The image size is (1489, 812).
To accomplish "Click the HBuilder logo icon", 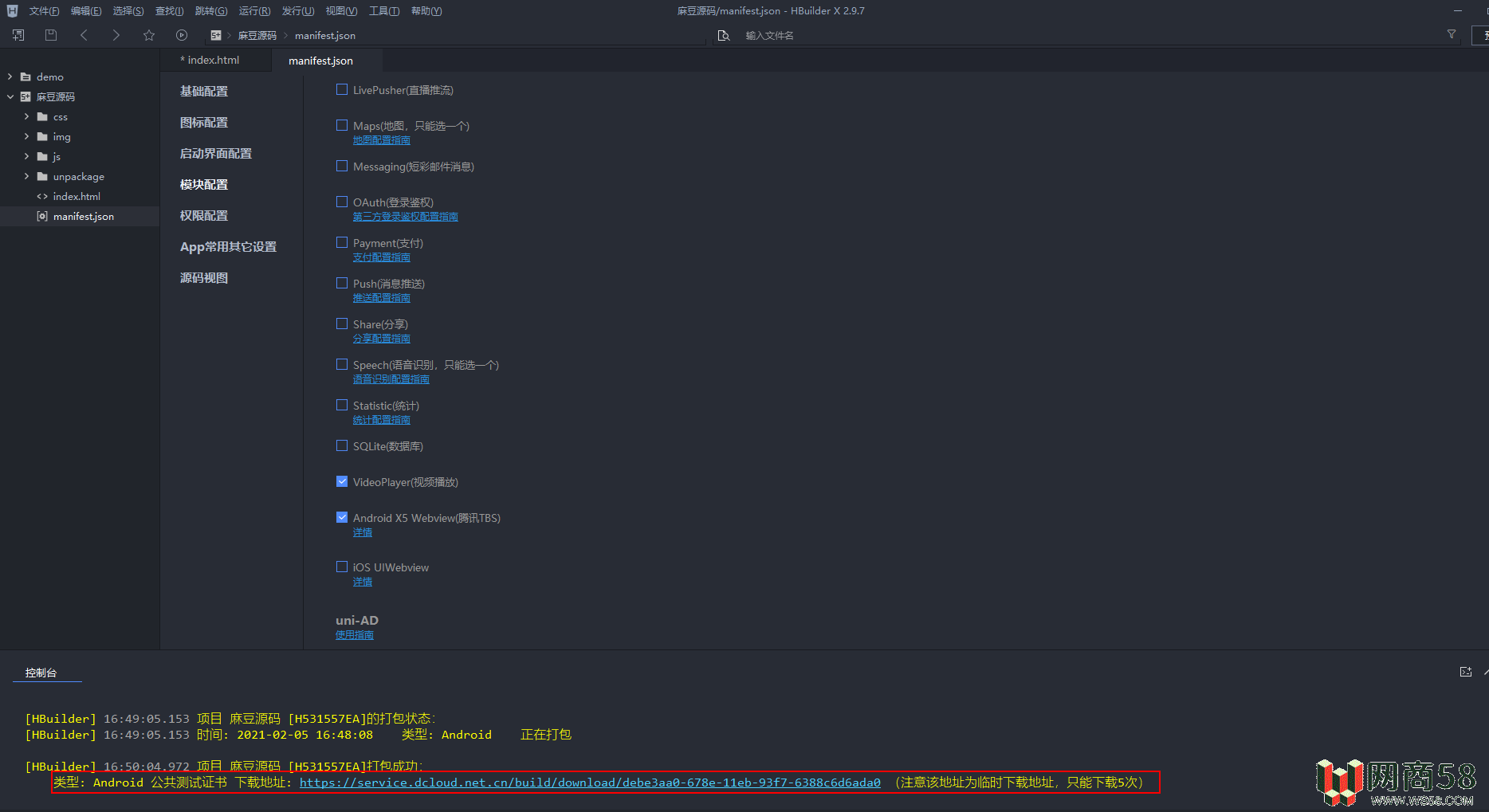I will [12, 11].
